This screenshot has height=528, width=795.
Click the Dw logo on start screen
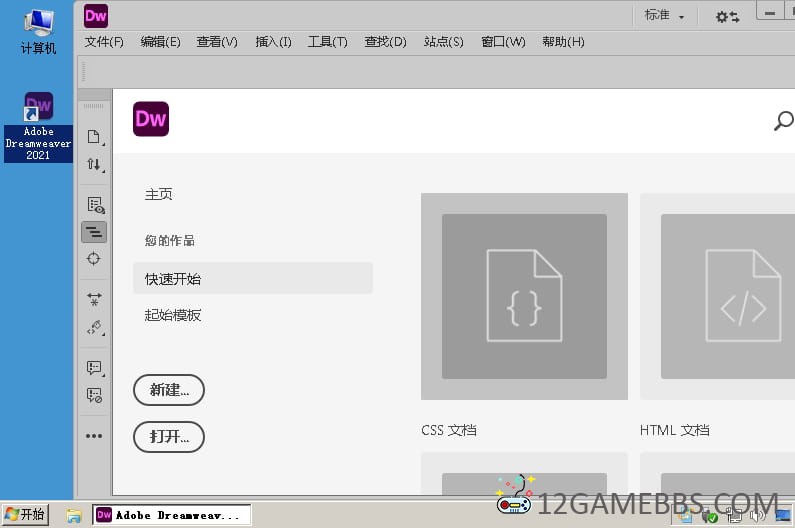coord(151,119)
